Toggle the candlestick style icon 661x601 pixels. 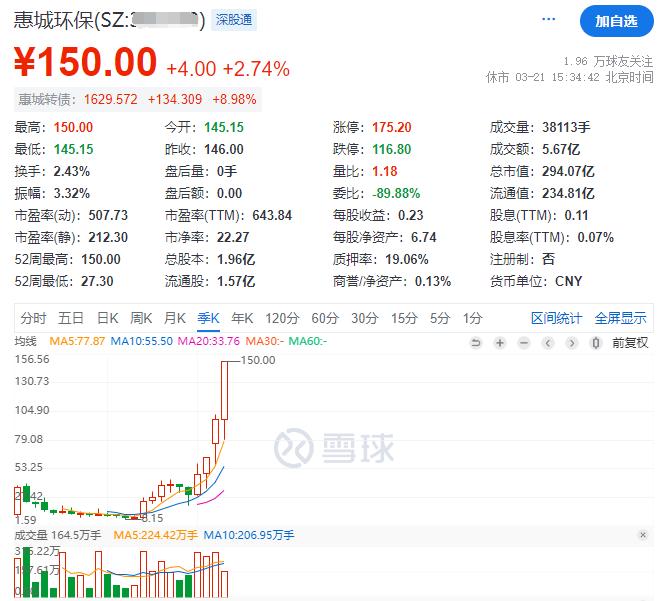point(596,343)
